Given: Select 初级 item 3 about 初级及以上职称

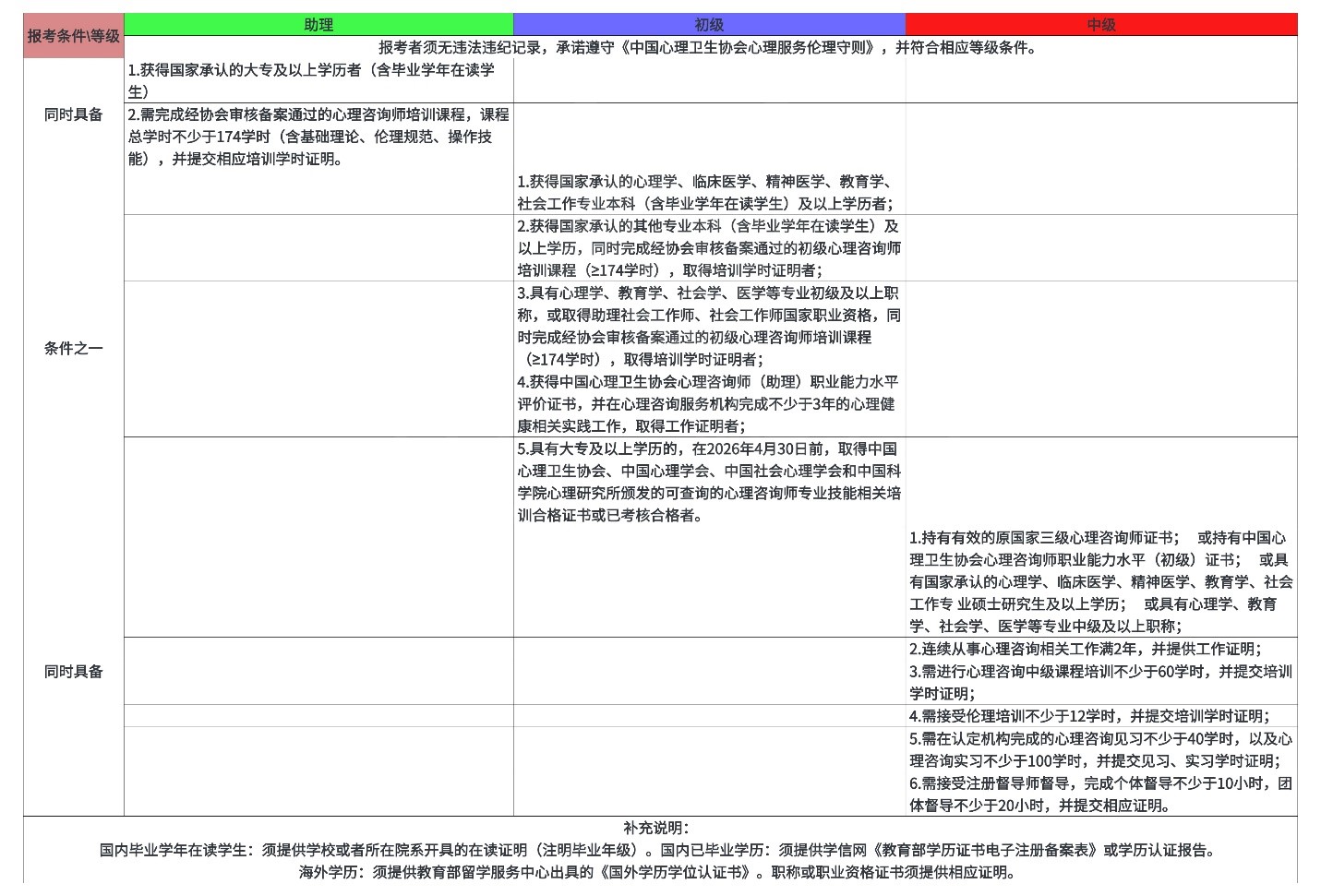Looking at the screenshot, I should tap(709, 326).
